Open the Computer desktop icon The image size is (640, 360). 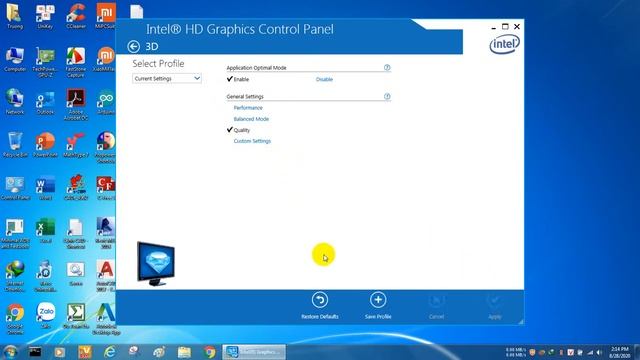point(15,60)
